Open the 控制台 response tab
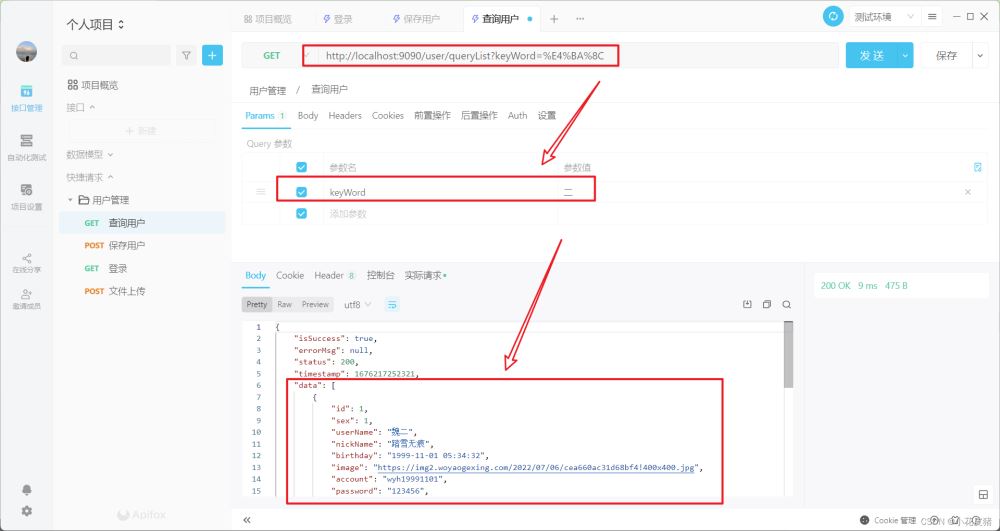Screen dimensions: 1000x531 381,275
